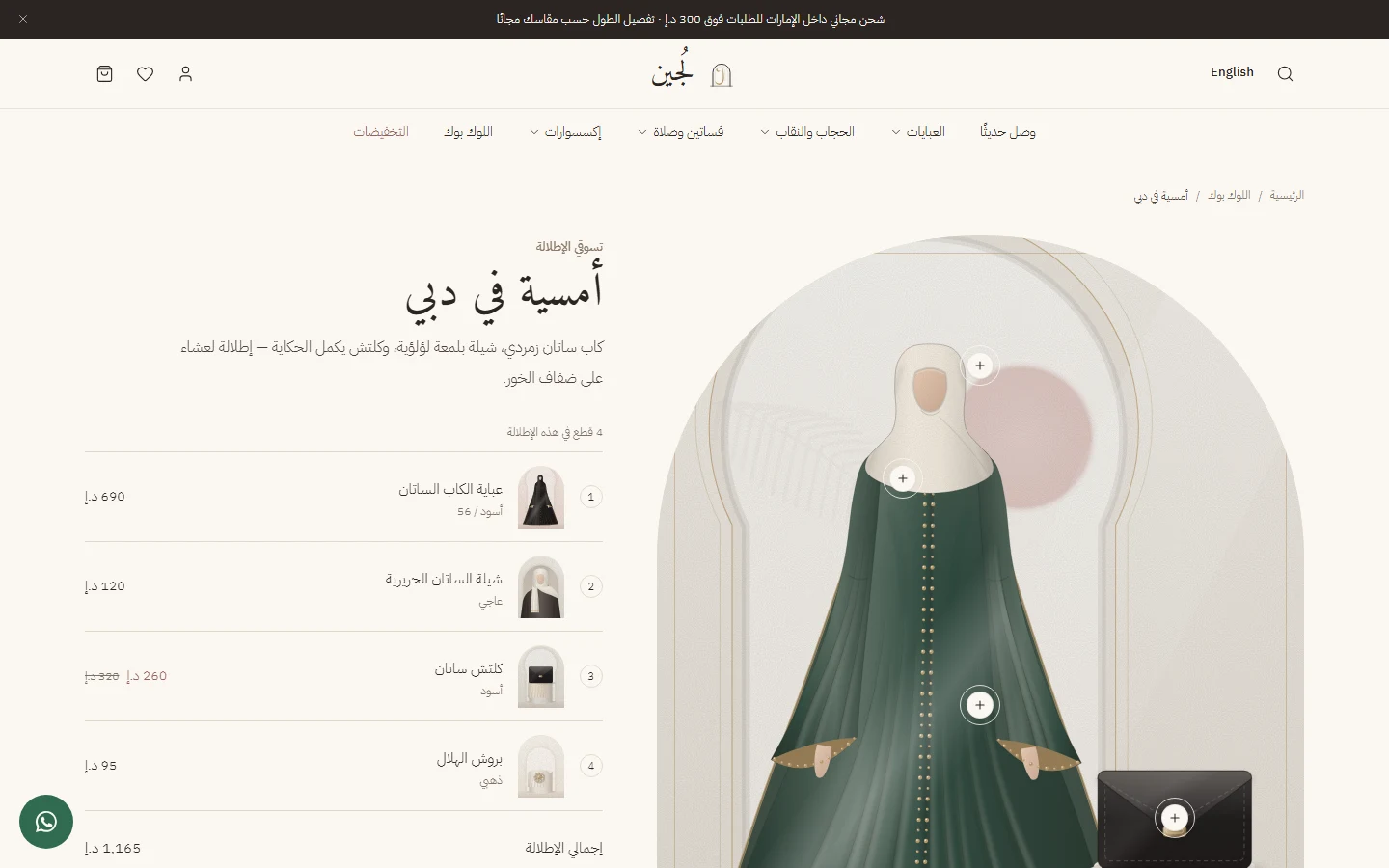This screenshot has width=1389, height=868.
Task: Open WhatsApp chat floating button
Action: (x=46, y=822)
